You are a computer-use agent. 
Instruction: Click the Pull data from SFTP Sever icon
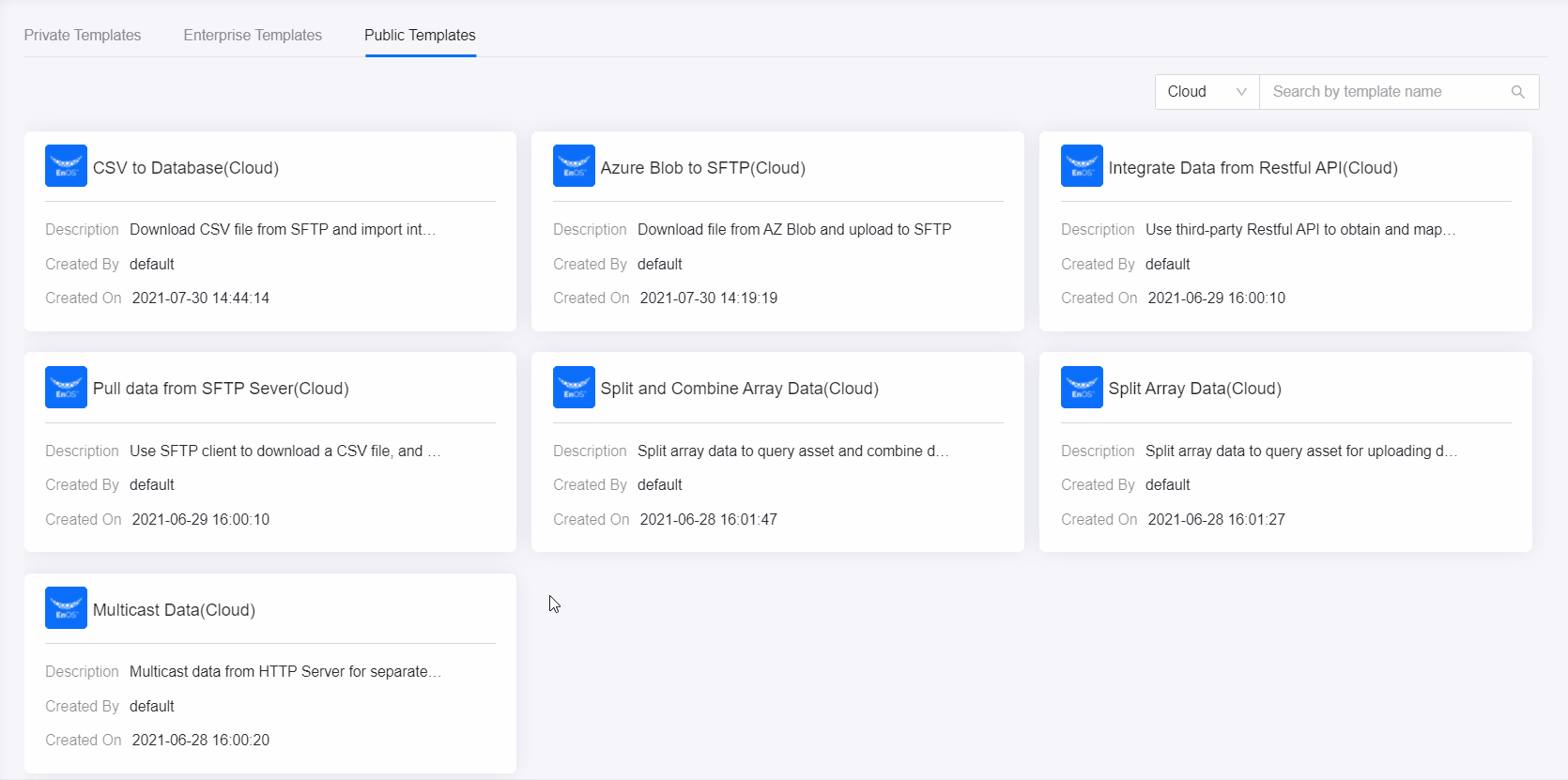66,387
